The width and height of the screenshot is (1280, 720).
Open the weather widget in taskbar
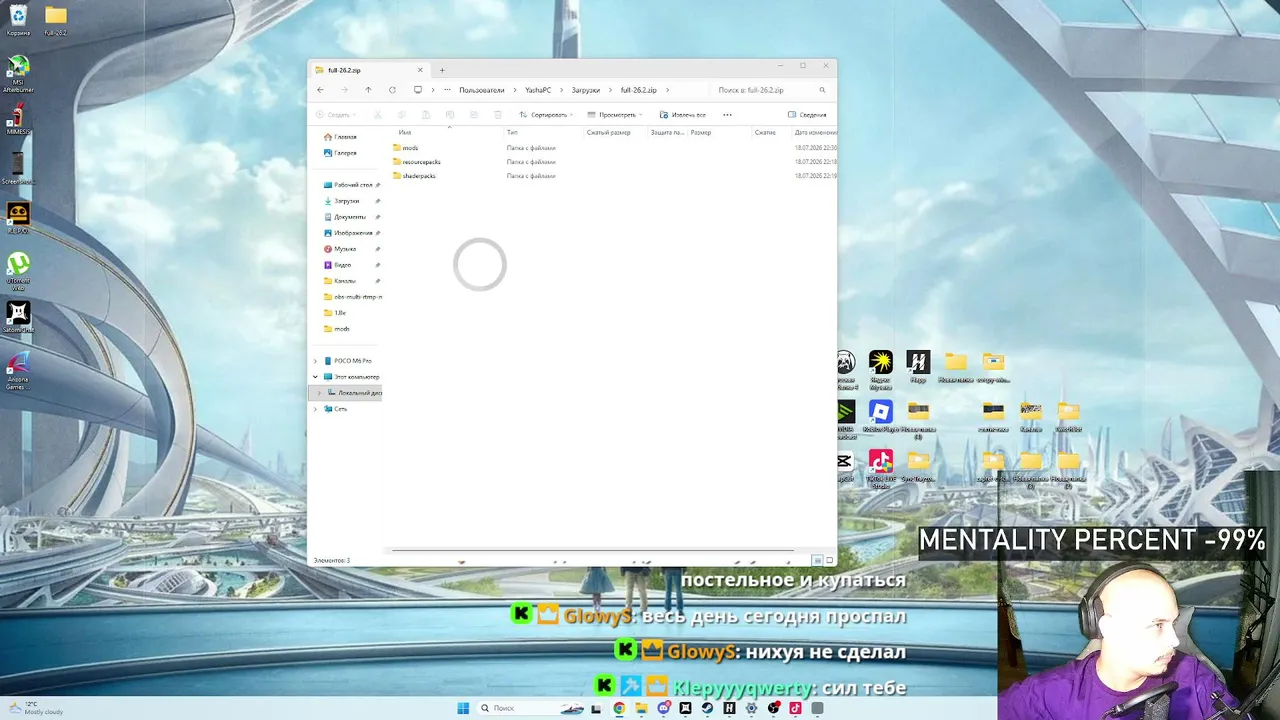[35, 708]
